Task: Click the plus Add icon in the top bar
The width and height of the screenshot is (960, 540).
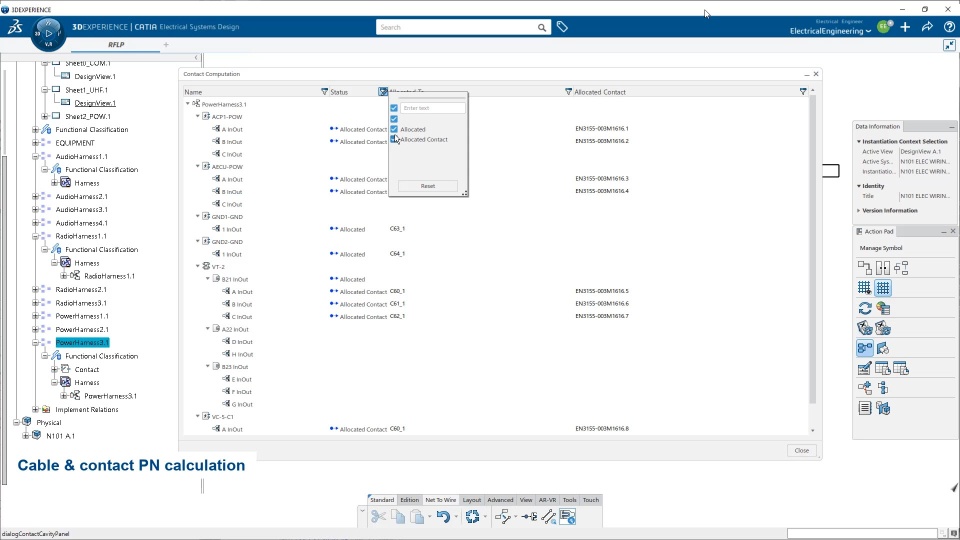Action: (905, 26)
